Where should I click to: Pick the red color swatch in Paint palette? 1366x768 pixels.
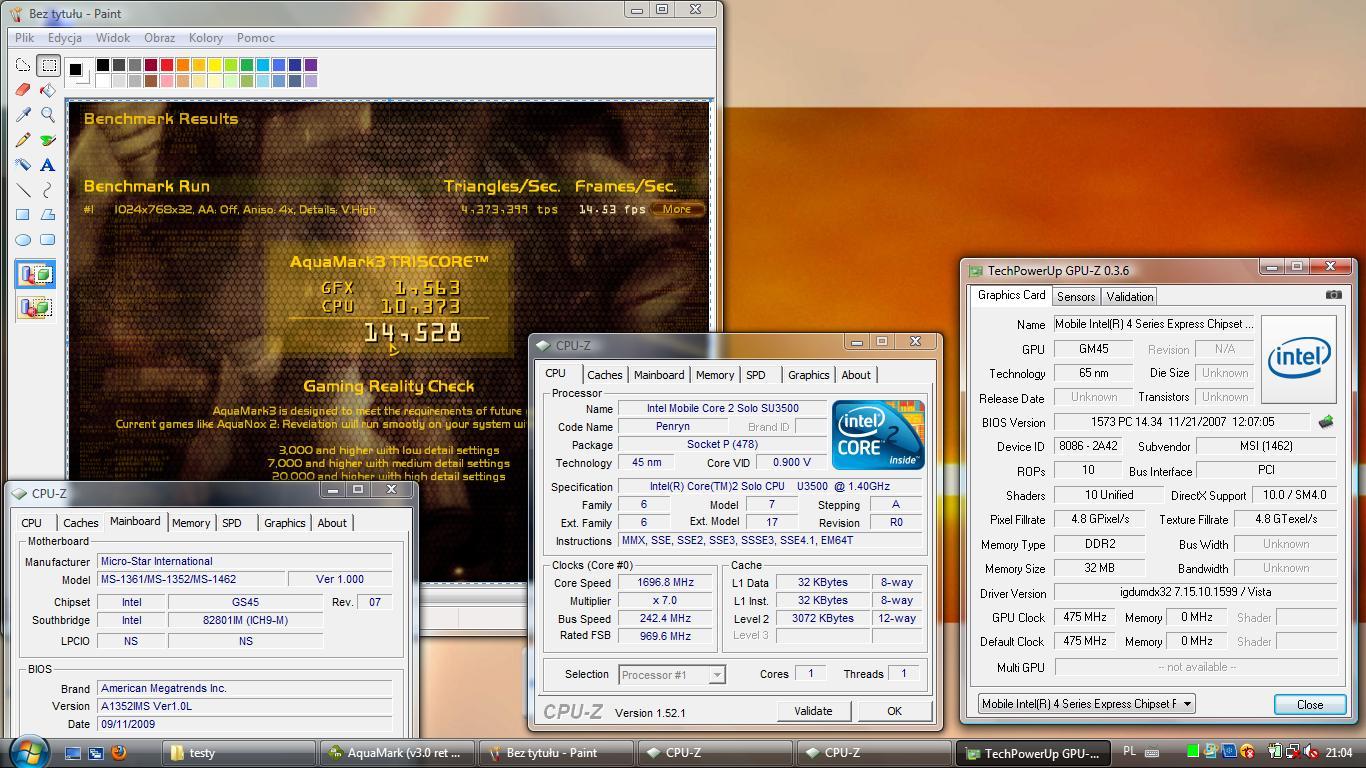(x=167, y=65)
